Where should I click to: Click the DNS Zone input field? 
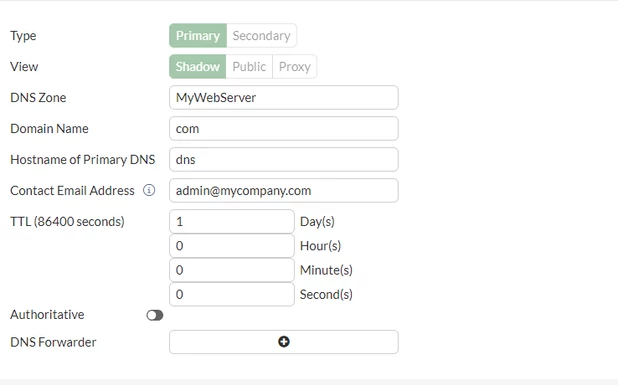[x=284, y=97]
